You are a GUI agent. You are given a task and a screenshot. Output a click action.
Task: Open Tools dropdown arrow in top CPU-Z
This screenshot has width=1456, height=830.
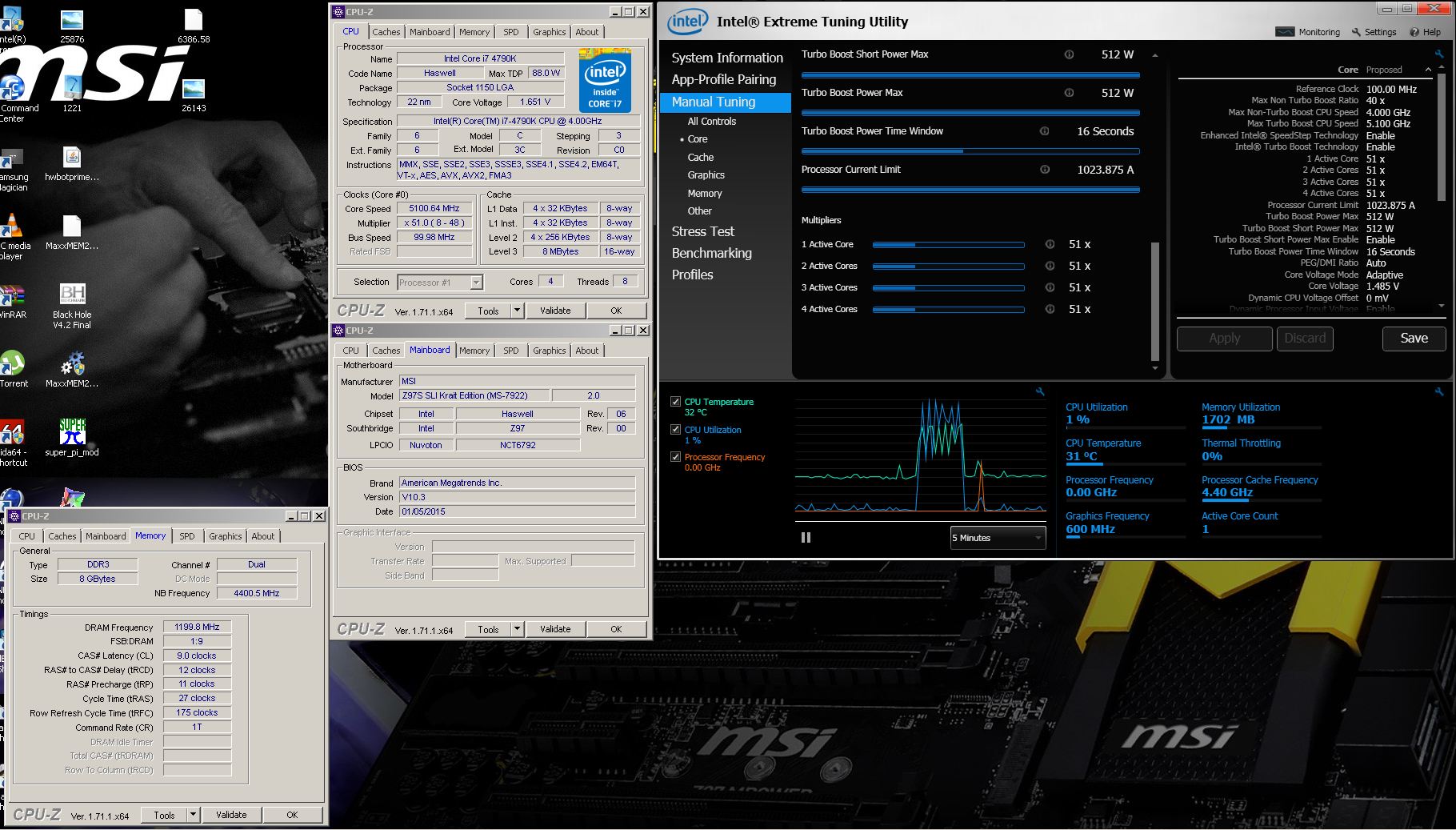point(518,311)
